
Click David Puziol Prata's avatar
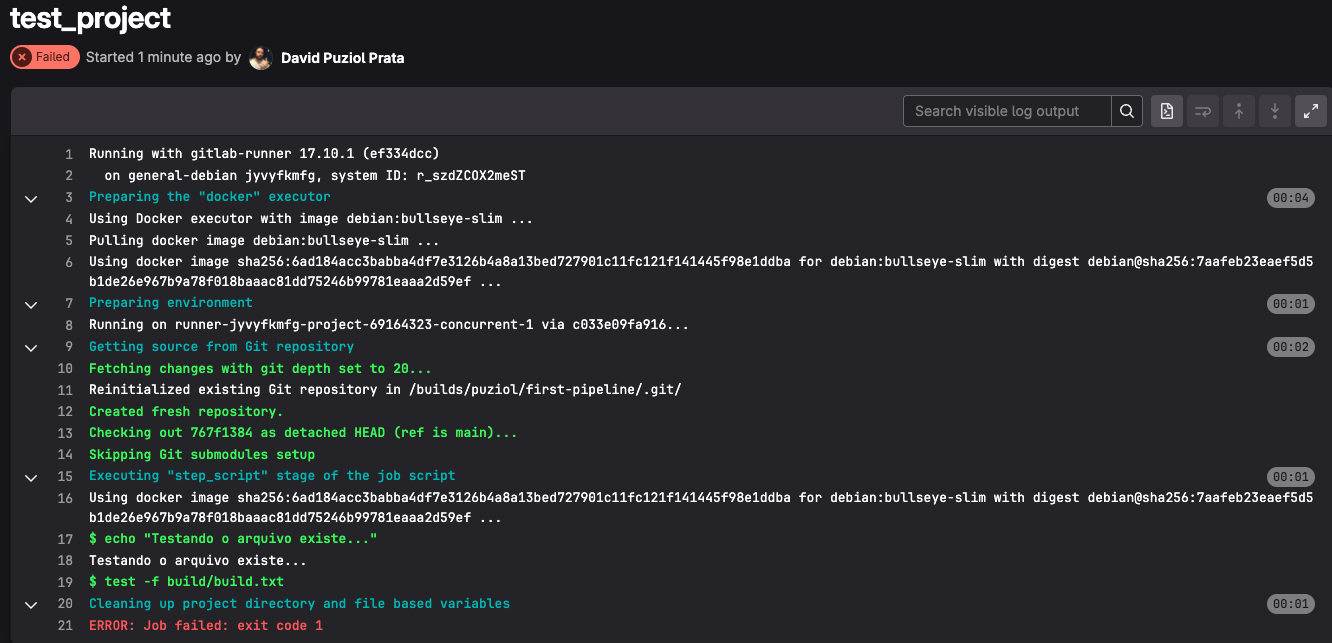pos(260,58)
